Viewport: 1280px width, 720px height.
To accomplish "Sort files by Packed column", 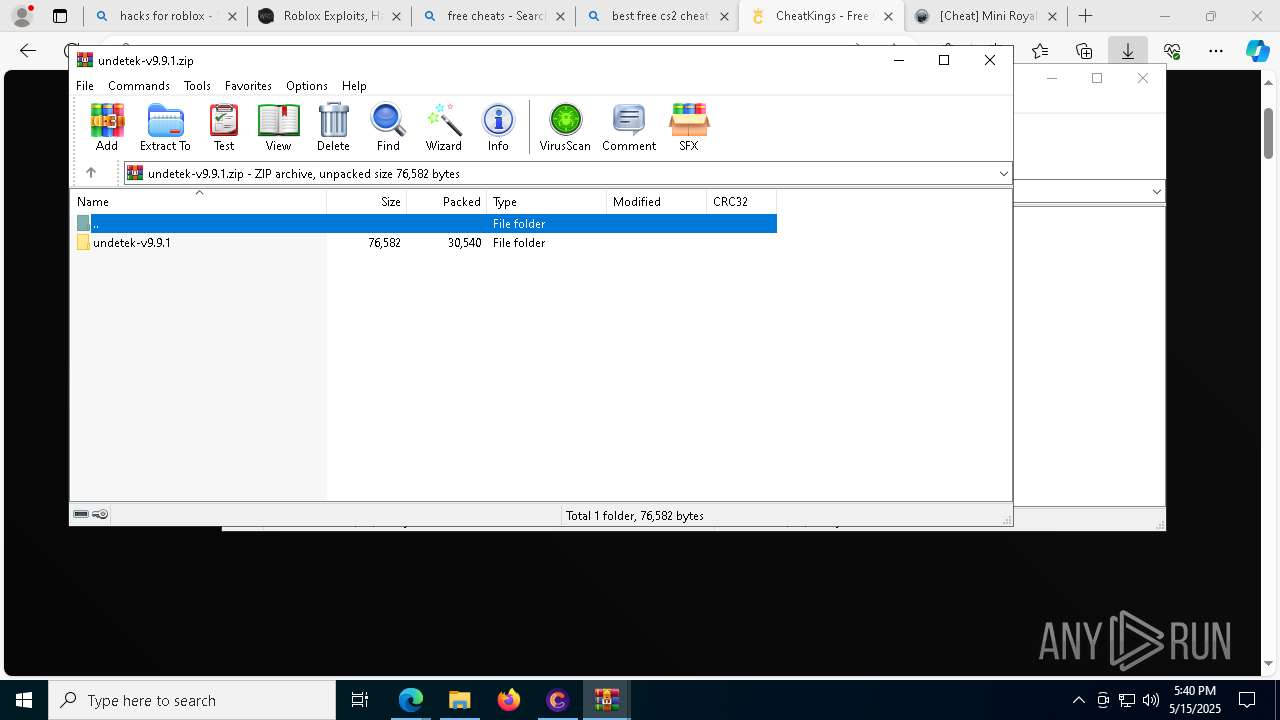I will point(447,201).
